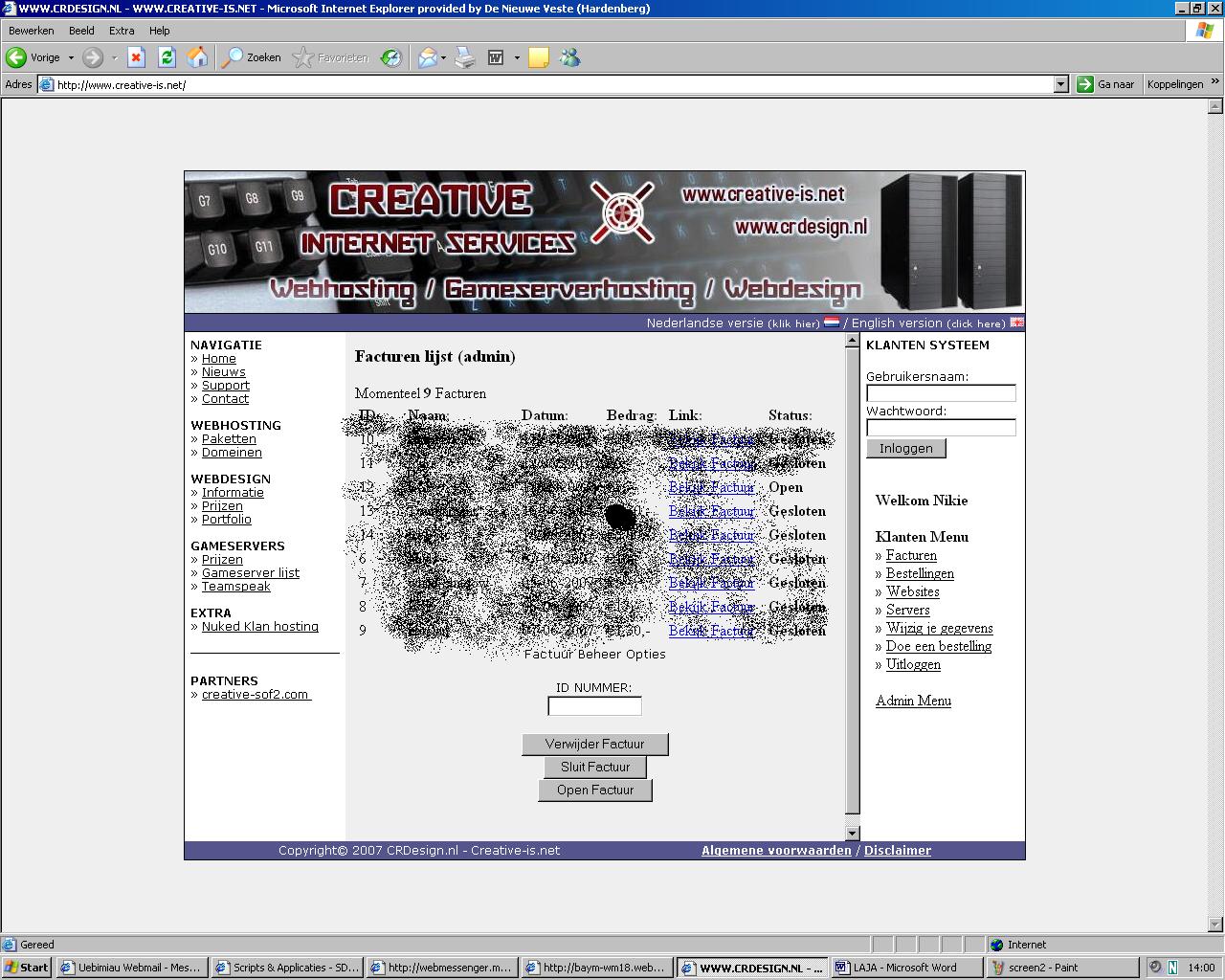The width and height of the screenshot is (1225, 980).
Task: Open the Admin Menu link
Action: click(913, 701)
